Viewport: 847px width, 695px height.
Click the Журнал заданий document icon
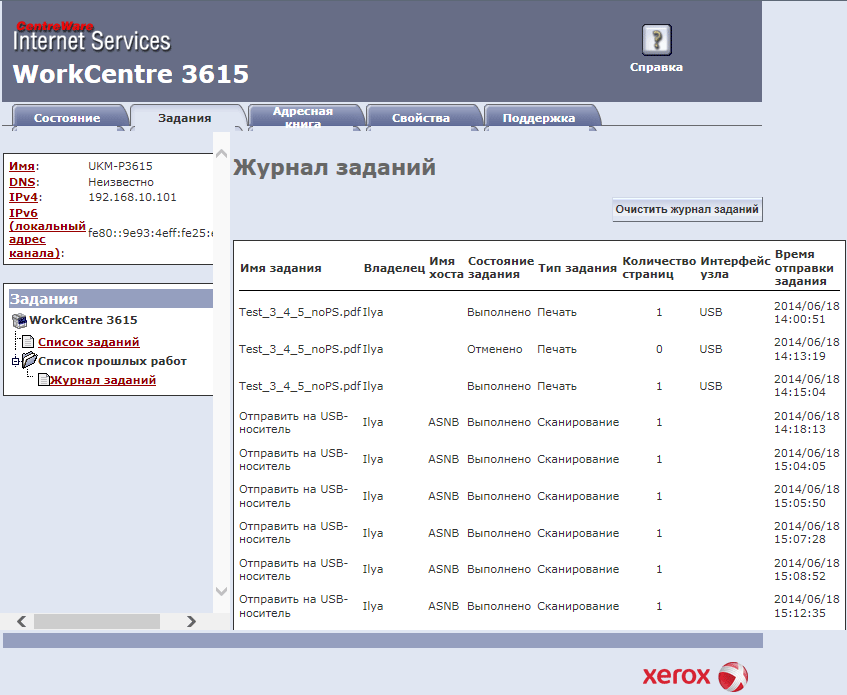point(44,380)
